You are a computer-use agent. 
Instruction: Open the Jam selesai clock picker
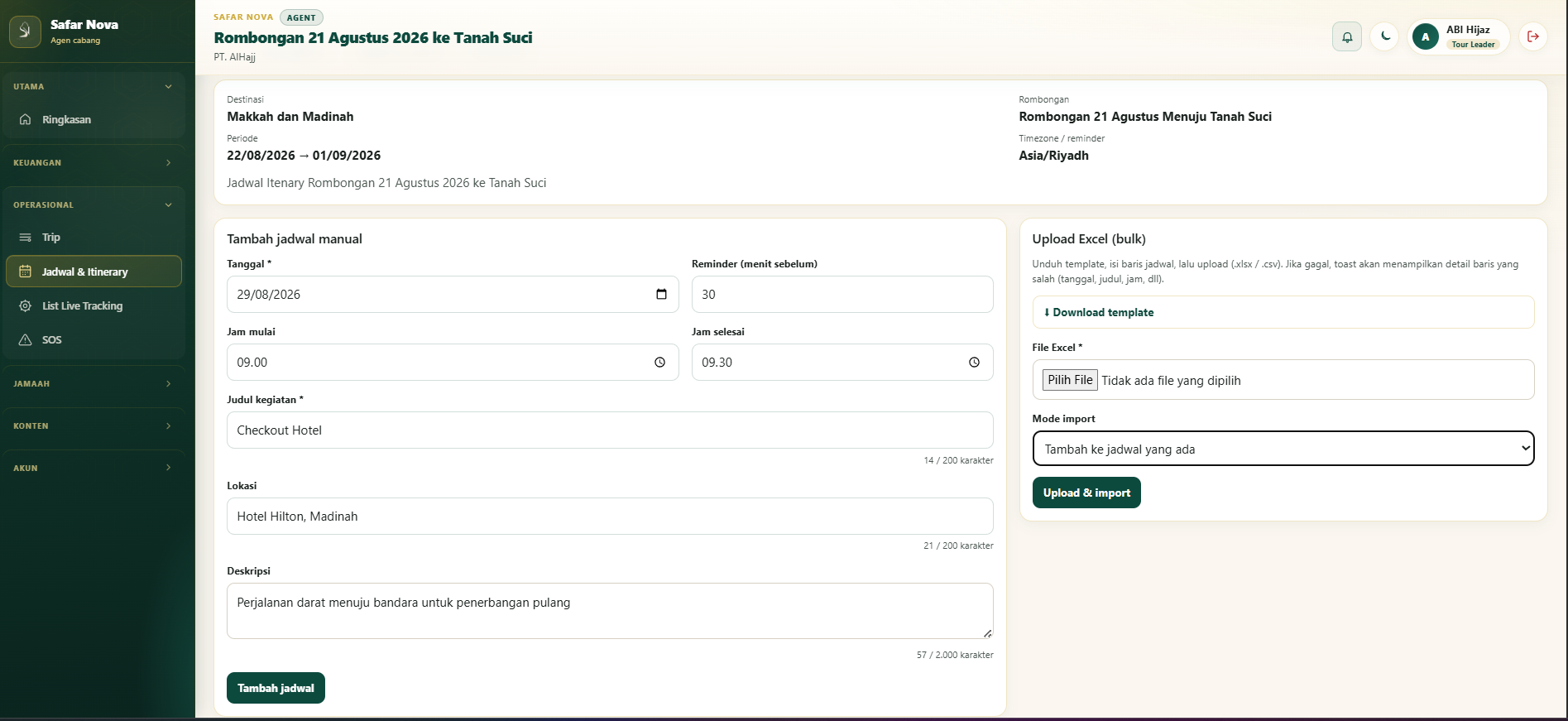click(974, 363)
